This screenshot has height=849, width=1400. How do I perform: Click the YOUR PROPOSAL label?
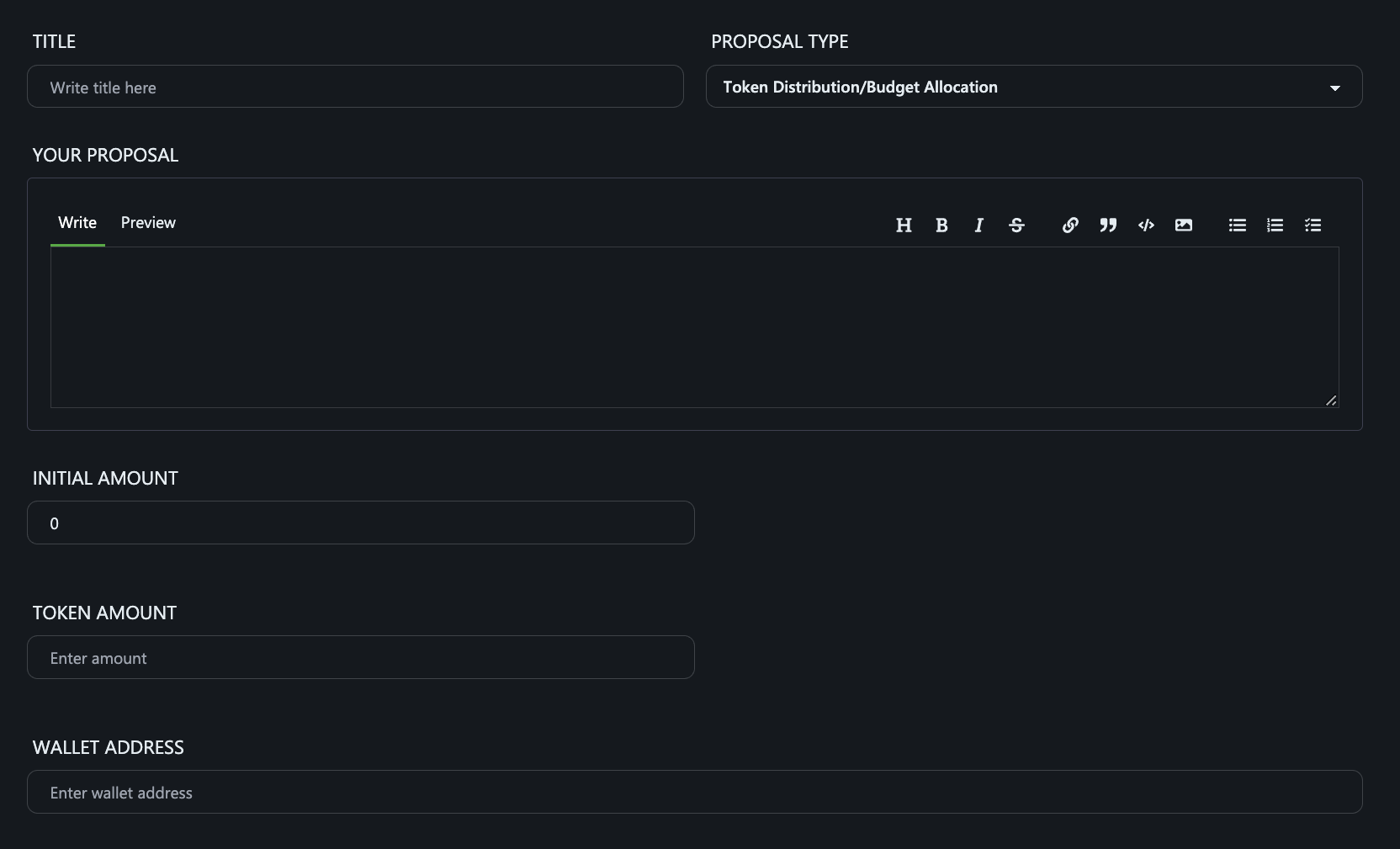(x=105, y=155)
